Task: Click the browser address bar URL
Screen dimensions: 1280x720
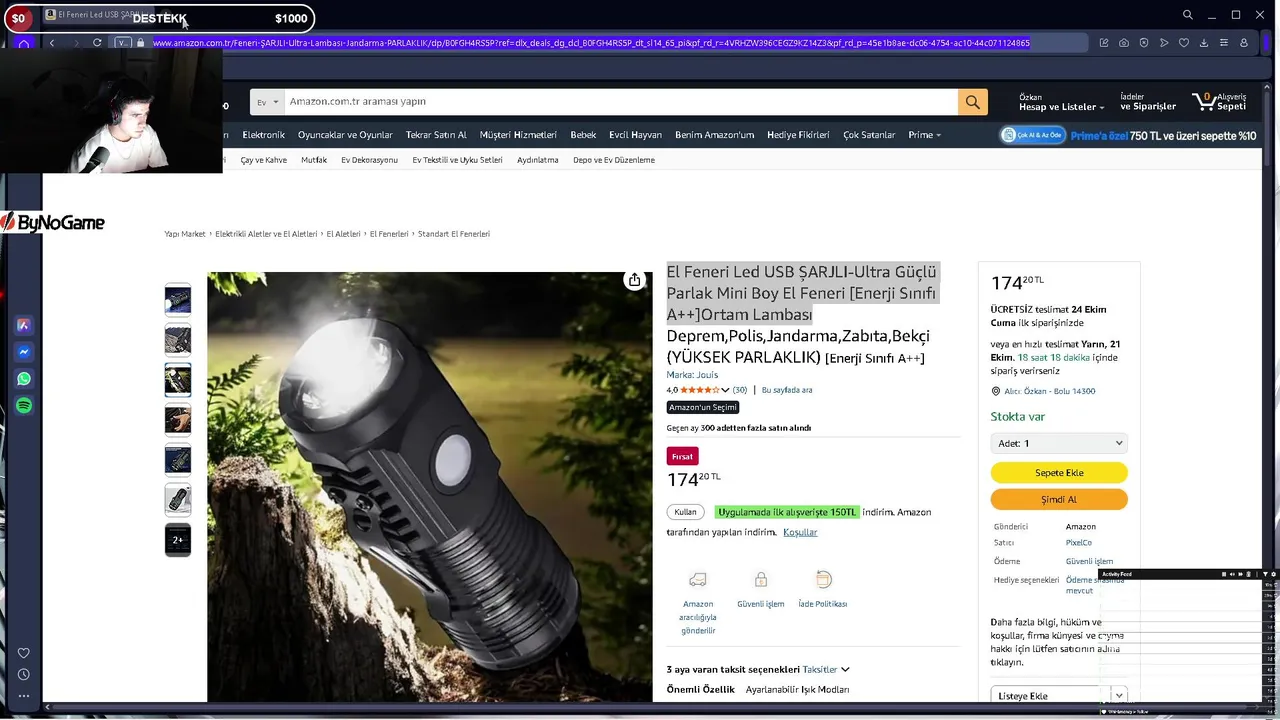Action: pyautogui.click(x=591, y=43)
